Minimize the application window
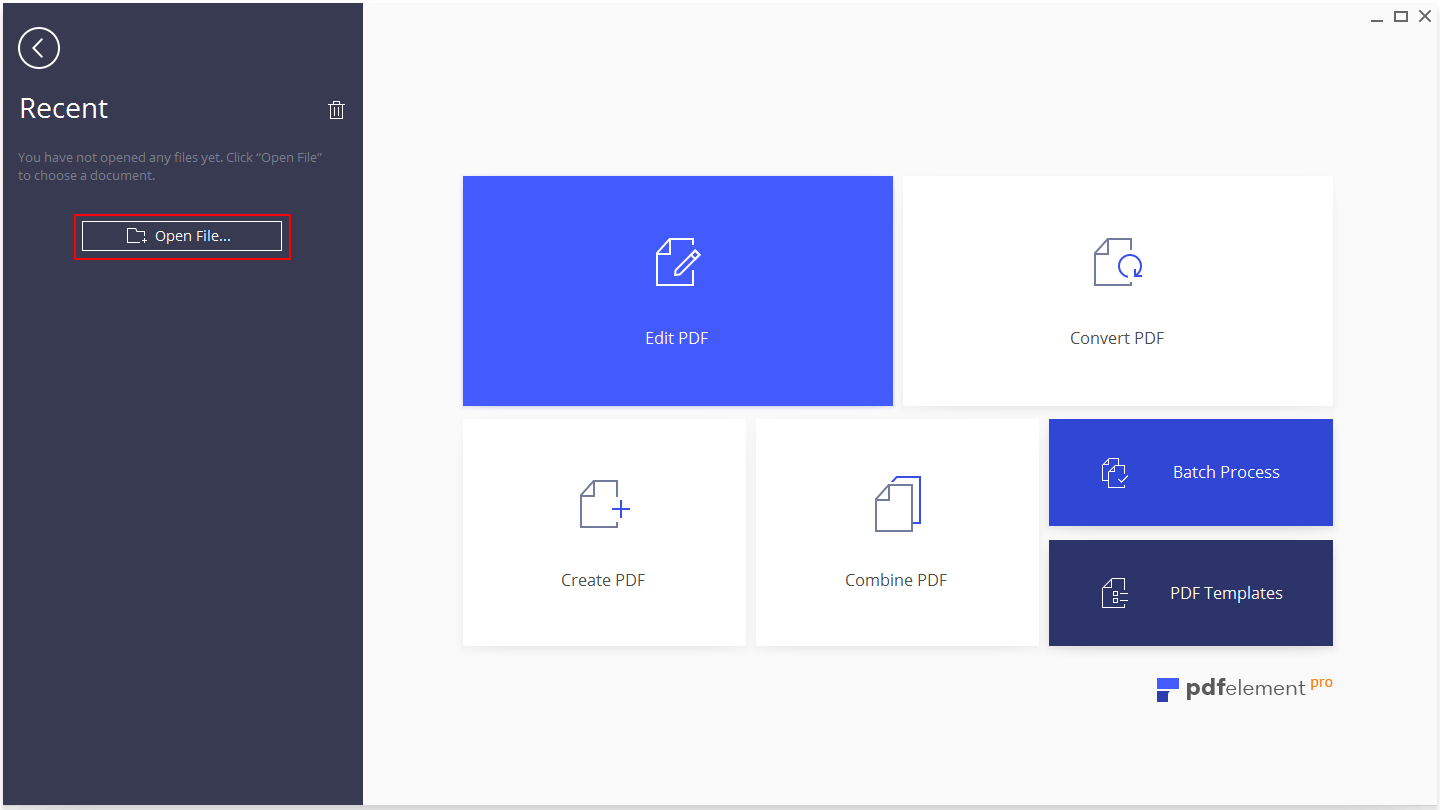Image resolution: width=1440 pixels, height=810 pixels. 1377,16
